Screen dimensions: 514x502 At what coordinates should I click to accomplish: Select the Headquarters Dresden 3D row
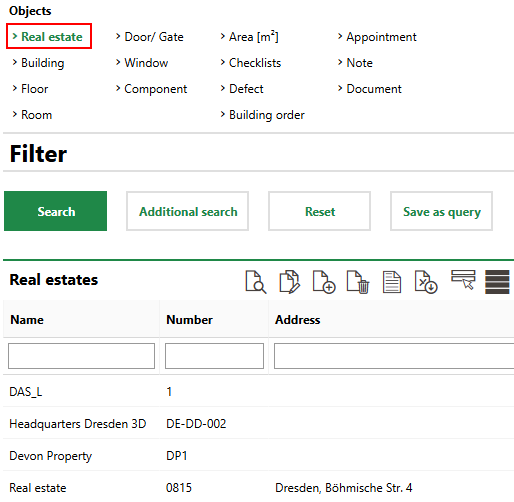(x=258, y=424)
